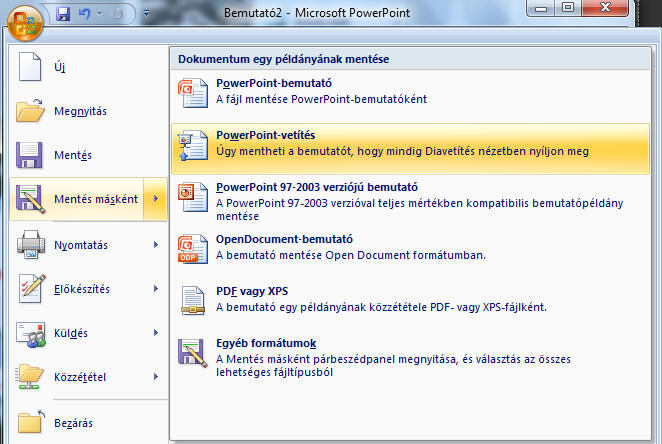Click the text about közzététele PDF- vagy XPS-fájlként

point(381,307)
